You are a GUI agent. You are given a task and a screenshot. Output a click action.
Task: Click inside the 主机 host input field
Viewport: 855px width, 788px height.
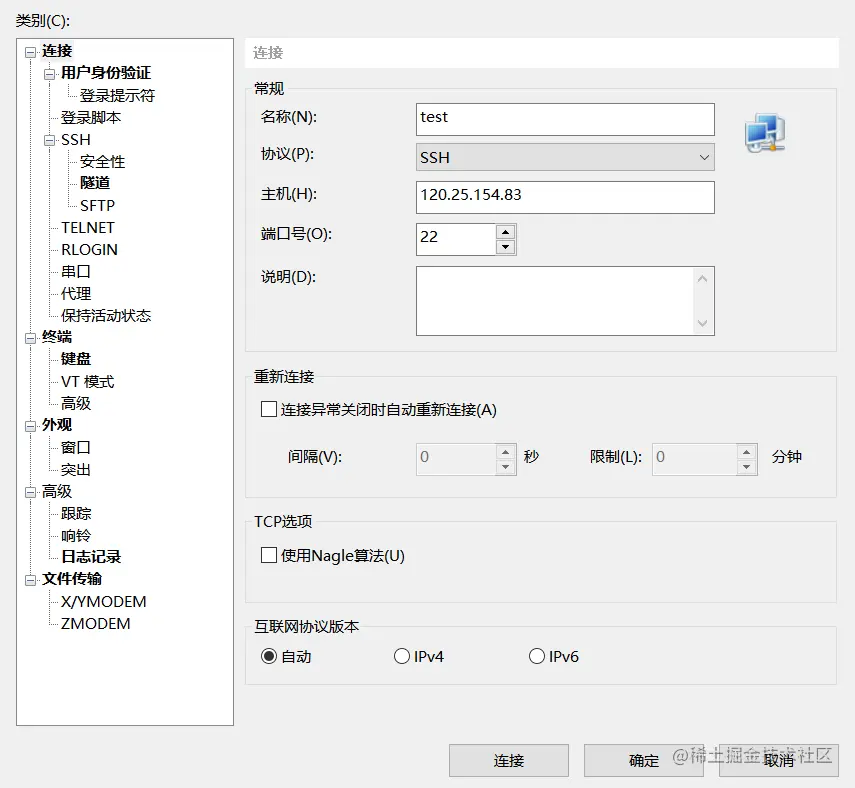click(565, 197)
